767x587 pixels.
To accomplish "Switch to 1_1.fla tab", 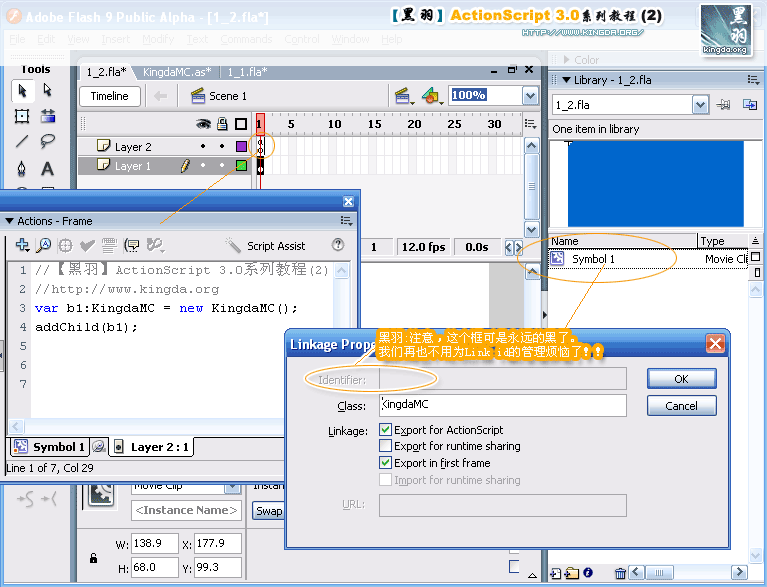I will [x=248, y=72].
